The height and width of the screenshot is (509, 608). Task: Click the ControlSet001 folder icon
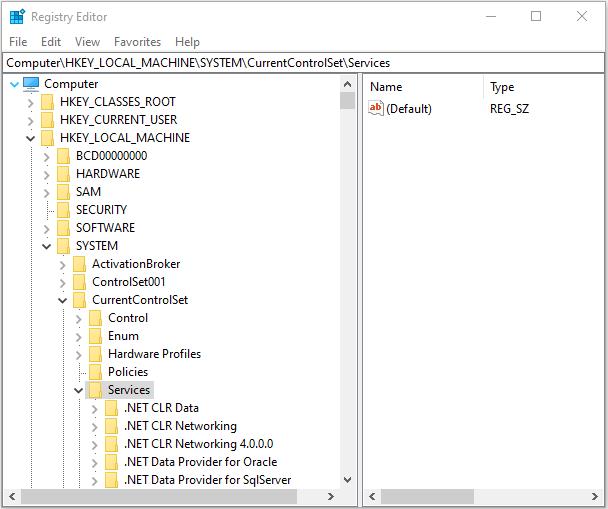79,282
